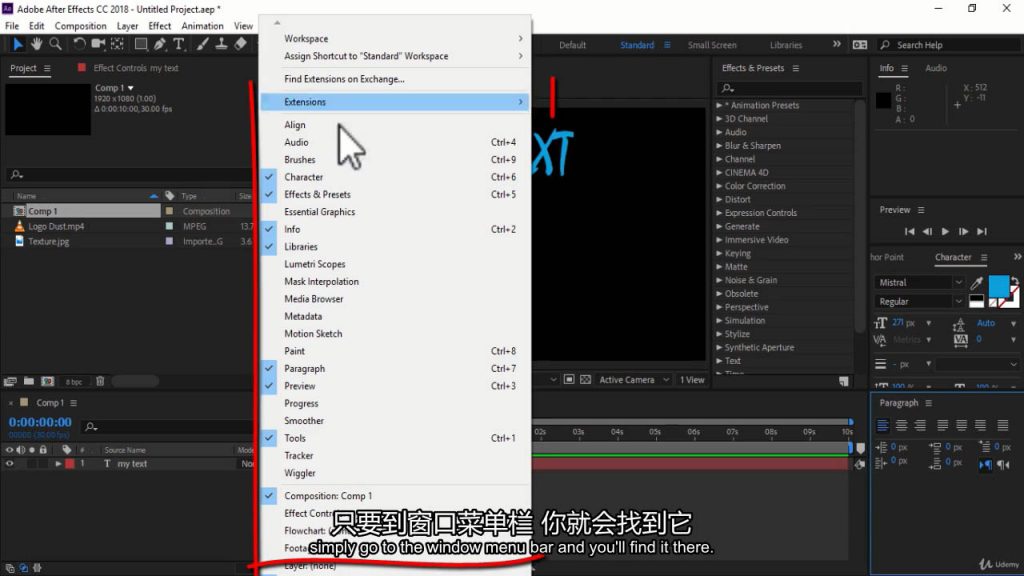Open the Effect Controls my text tab
The height and width of the screenshot is (576, 1024).
pyautogui.click(x=136, y=68)
